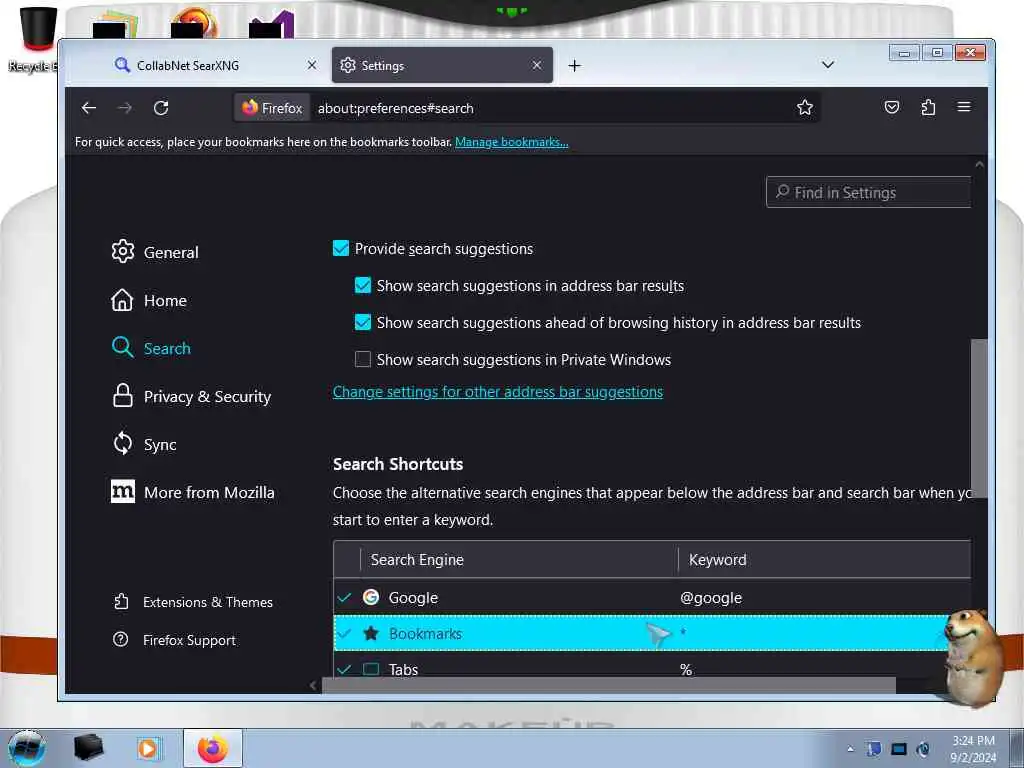Open a new tab with plus button
Screen dimensions: 1024x768
pyautogui.click(x=574, y=65)
